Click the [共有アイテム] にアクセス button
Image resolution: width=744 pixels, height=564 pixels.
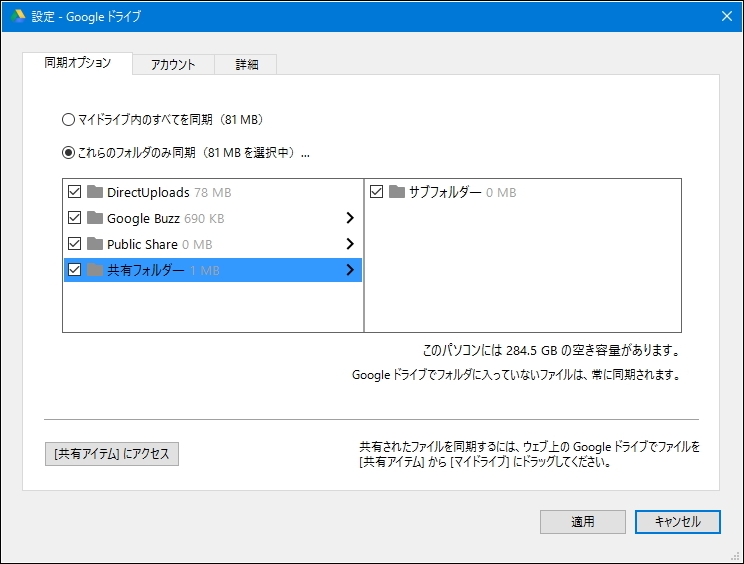[x=112, y=454]
